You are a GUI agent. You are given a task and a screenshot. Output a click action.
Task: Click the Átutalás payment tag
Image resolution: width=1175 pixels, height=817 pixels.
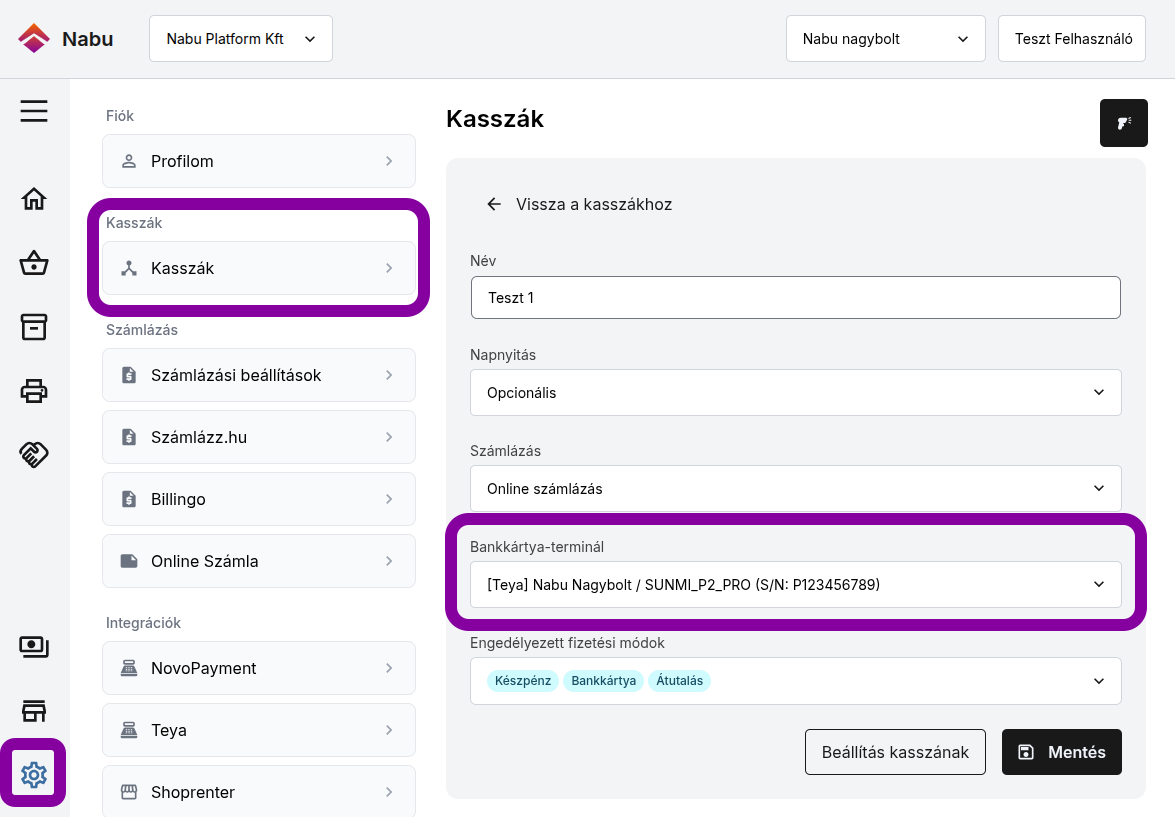pos(680,681)
